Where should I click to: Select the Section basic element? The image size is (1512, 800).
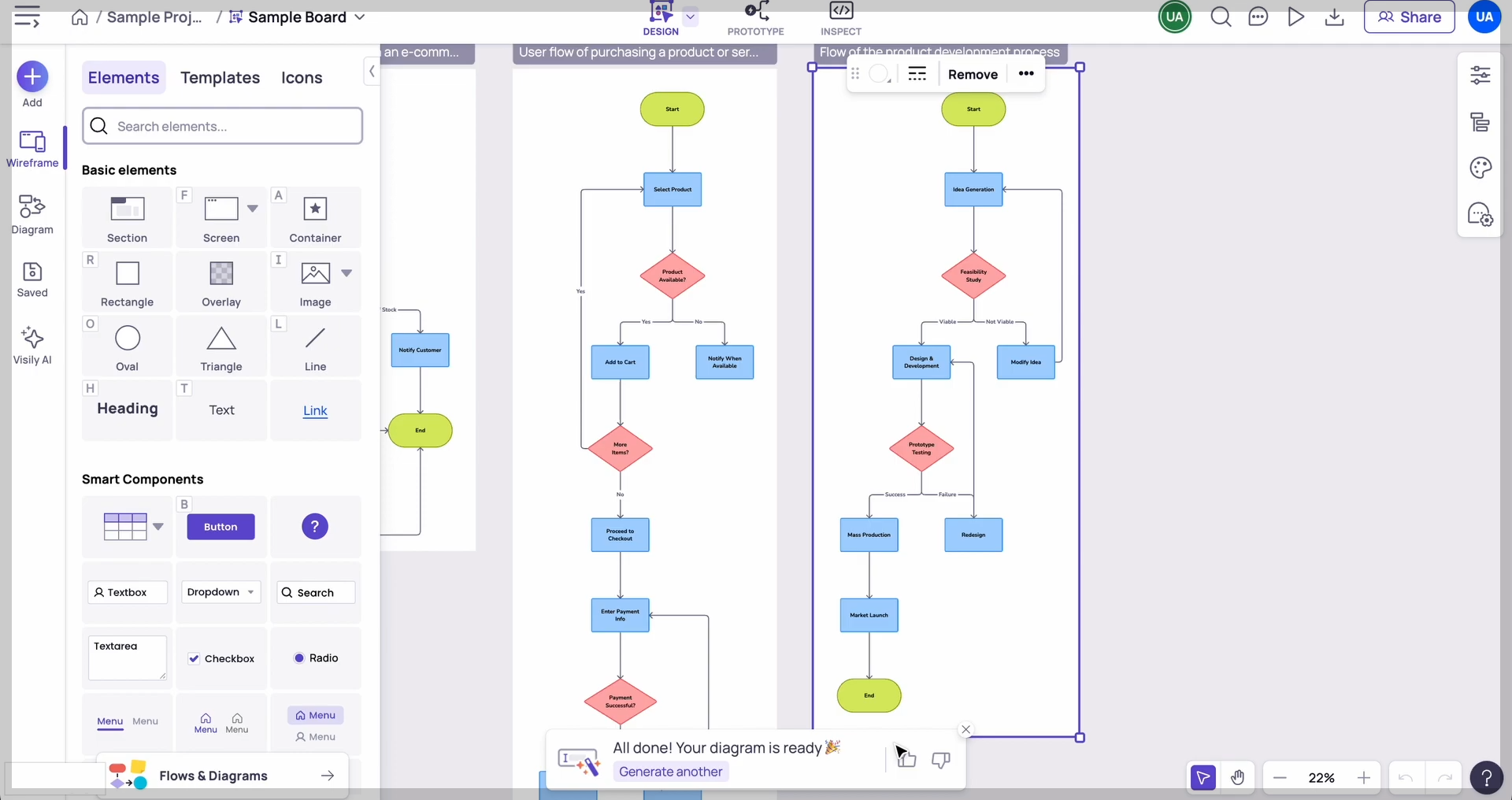128,217
